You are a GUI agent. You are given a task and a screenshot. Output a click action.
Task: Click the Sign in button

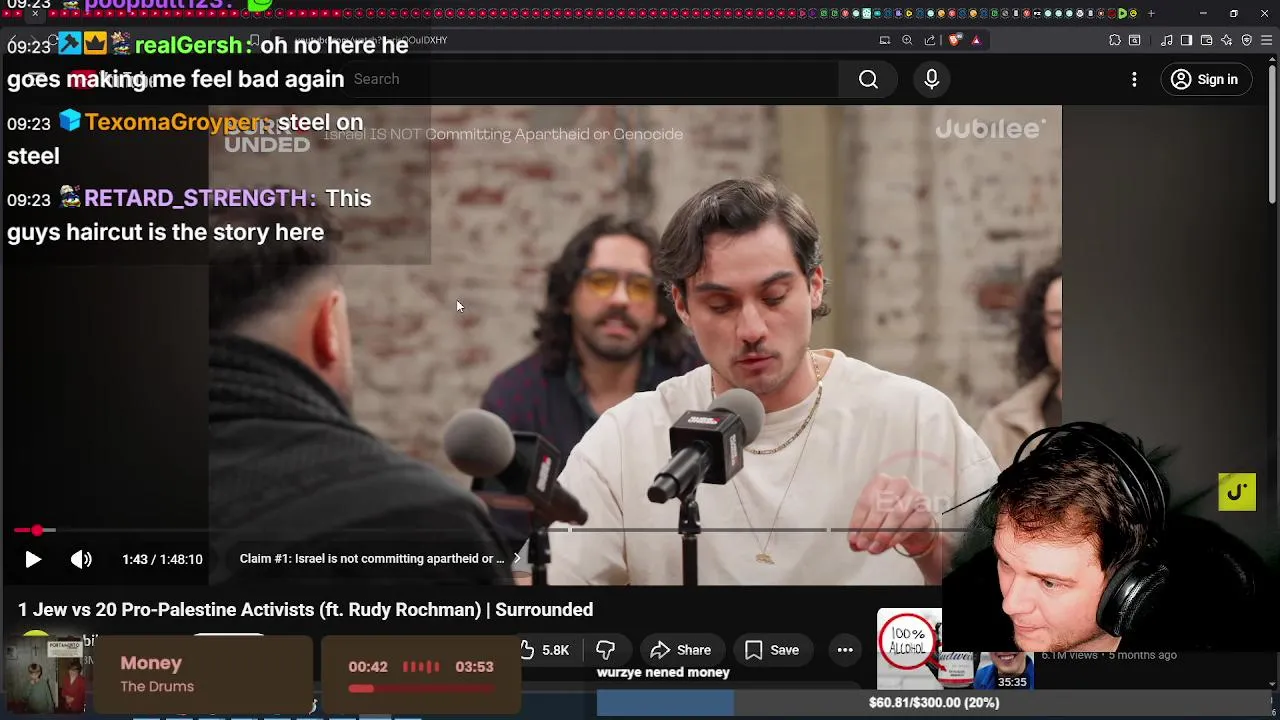pos(1205,79)
